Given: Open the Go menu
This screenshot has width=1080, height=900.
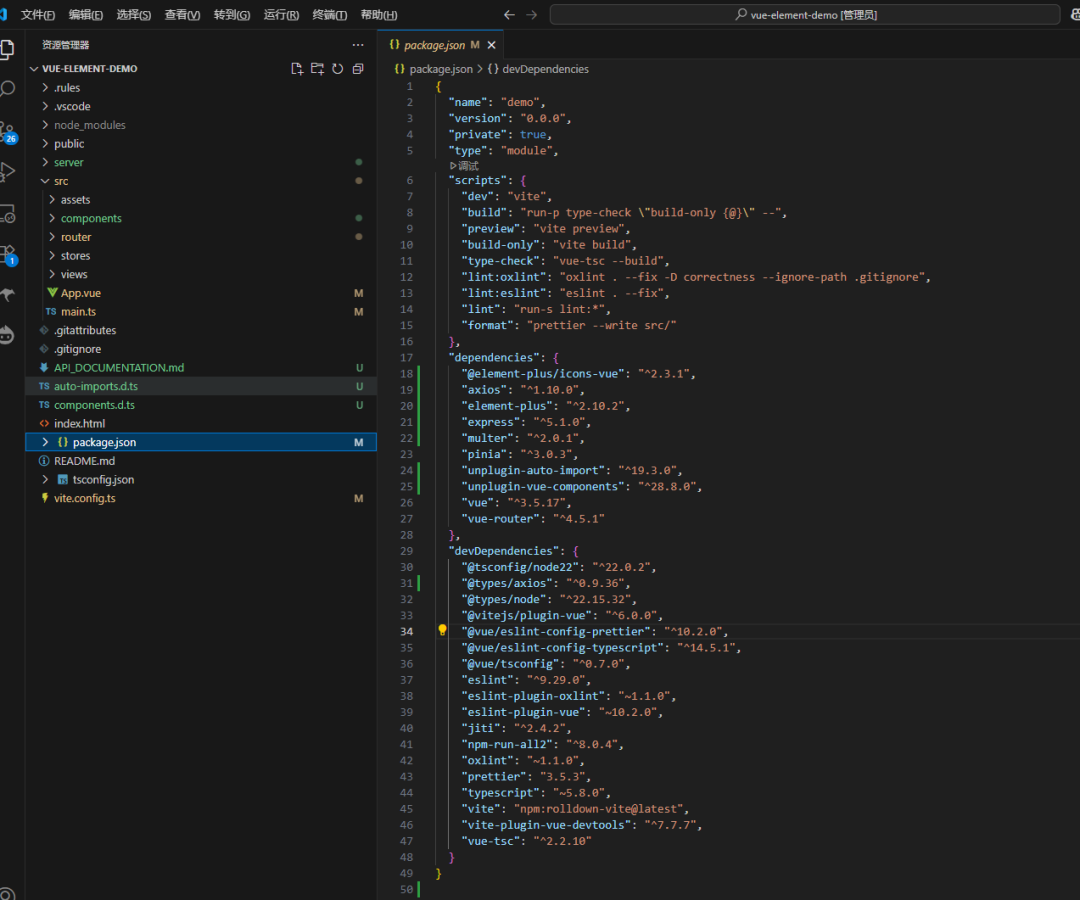Looking at the screenshot, I should (231, 14).
